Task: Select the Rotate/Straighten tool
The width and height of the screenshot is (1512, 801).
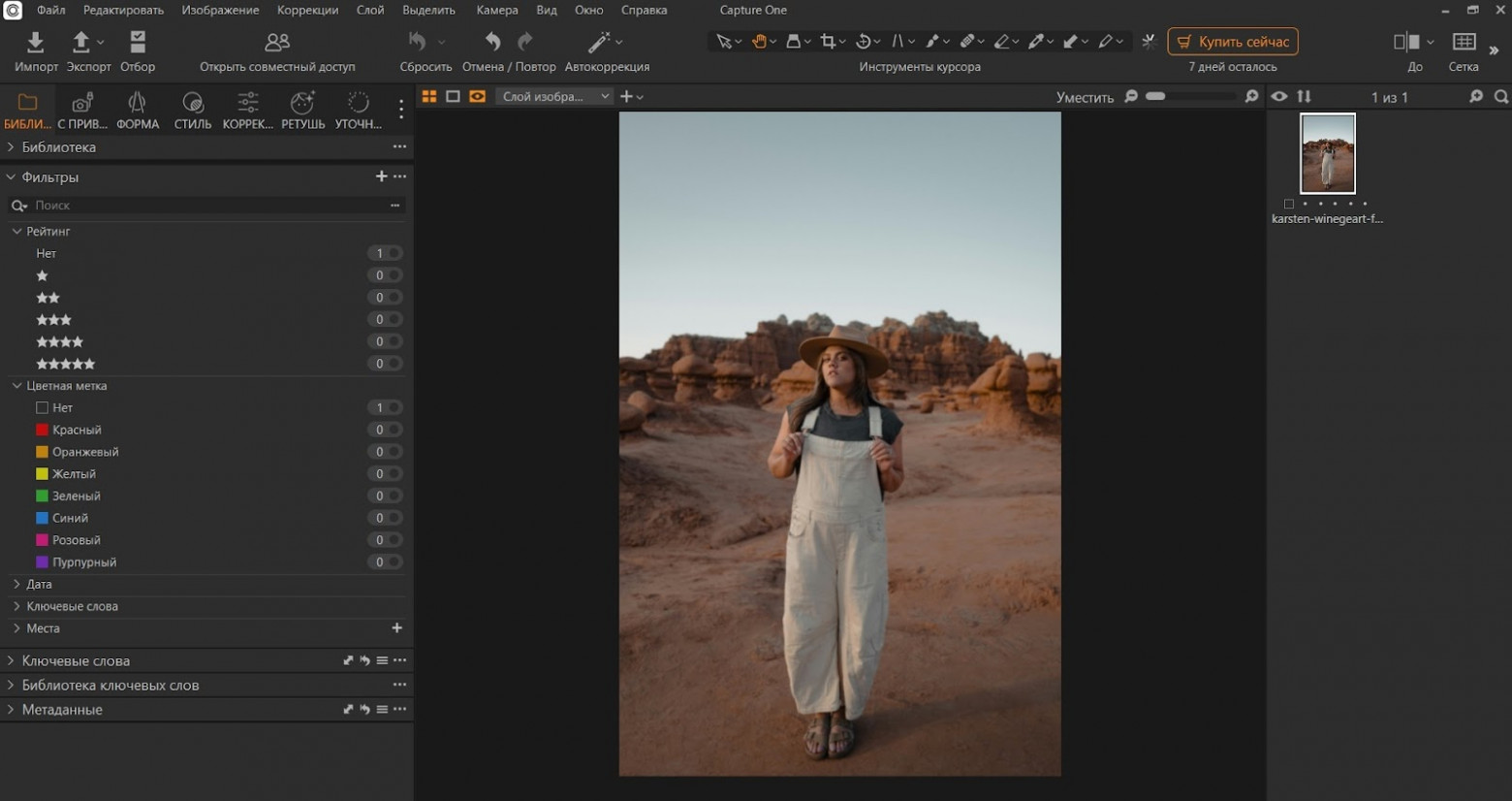Action: (x=863, y=41)
